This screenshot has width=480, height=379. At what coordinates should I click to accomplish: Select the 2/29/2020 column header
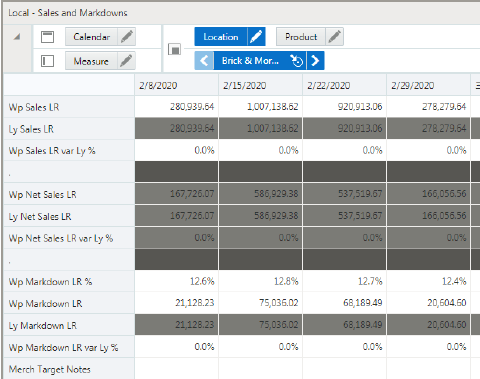(x=429, y=85)
